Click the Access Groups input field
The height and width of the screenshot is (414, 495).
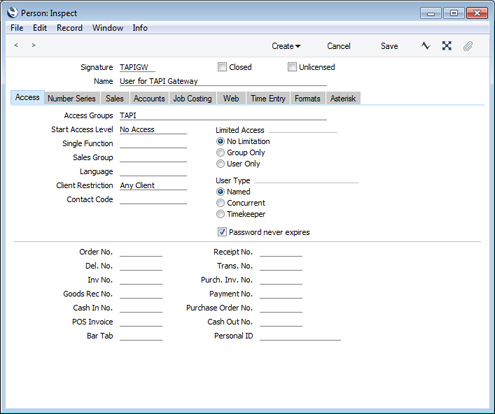coord(223,116)
